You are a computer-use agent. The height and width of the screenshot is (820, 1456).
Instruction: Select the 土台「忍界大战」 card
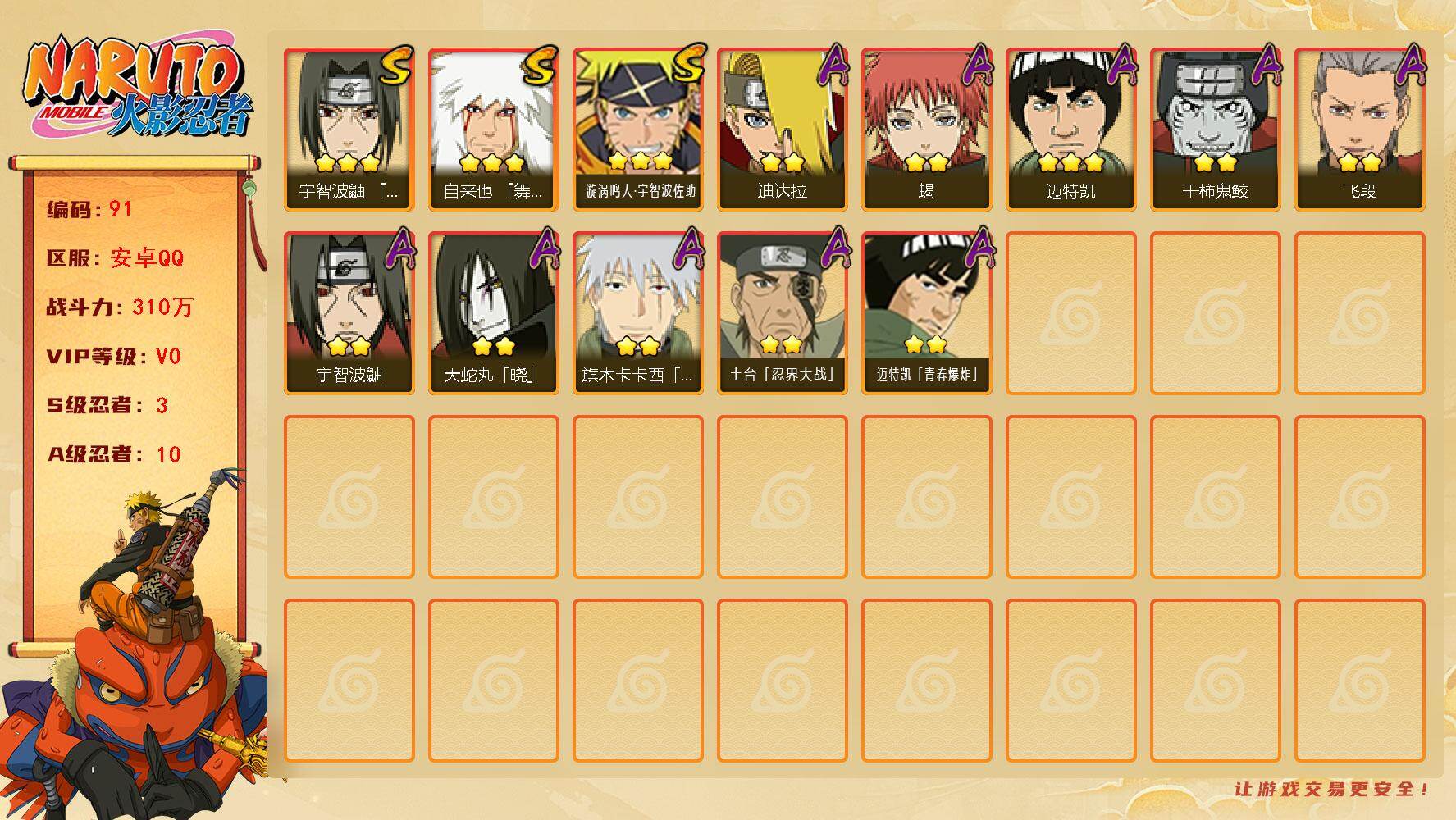tap(782, 313)
